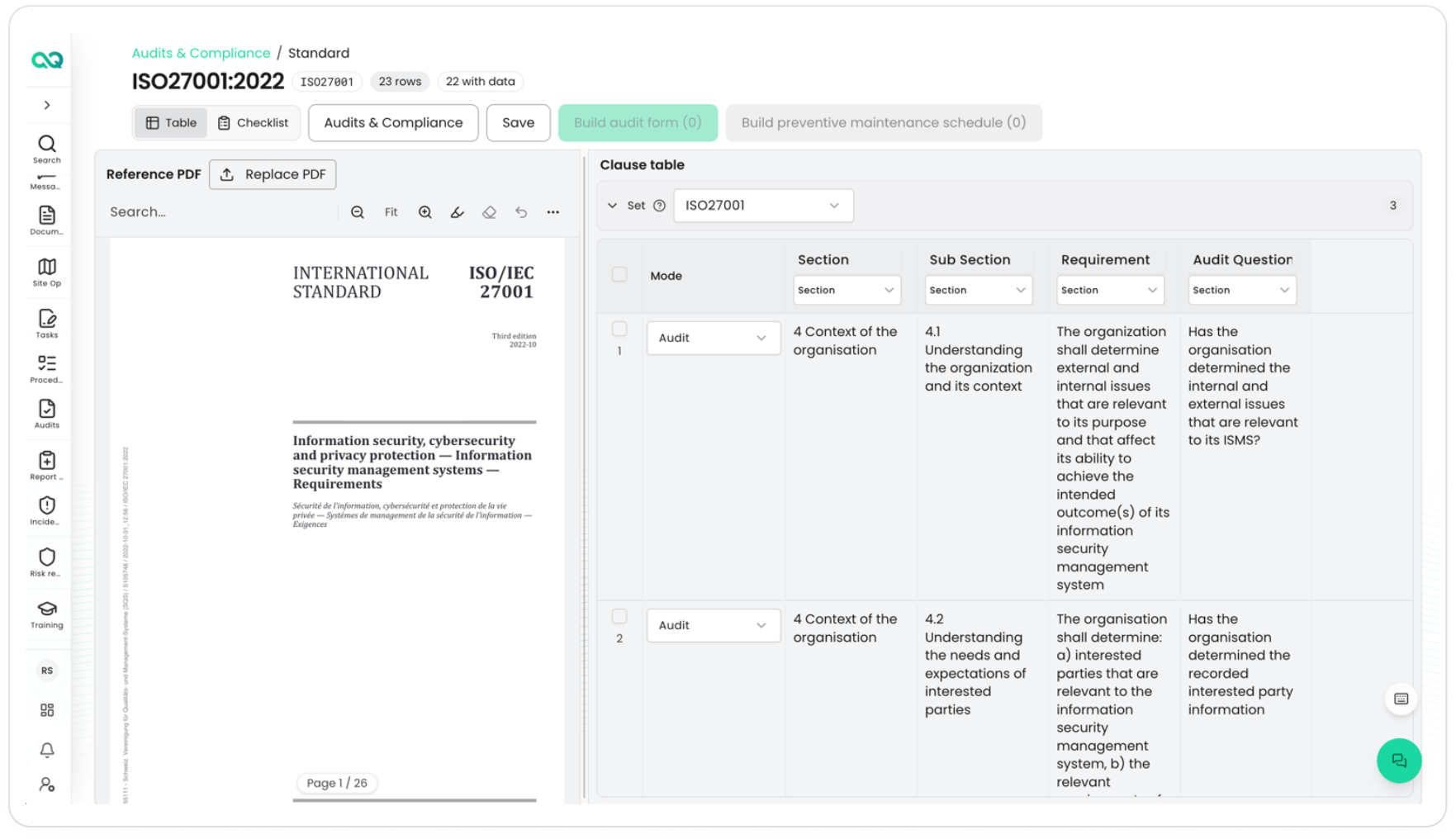Open the Requirement column type dropdown
Screen dimensions: 1456x839
pyautogui.click(x=1110, y=290)
